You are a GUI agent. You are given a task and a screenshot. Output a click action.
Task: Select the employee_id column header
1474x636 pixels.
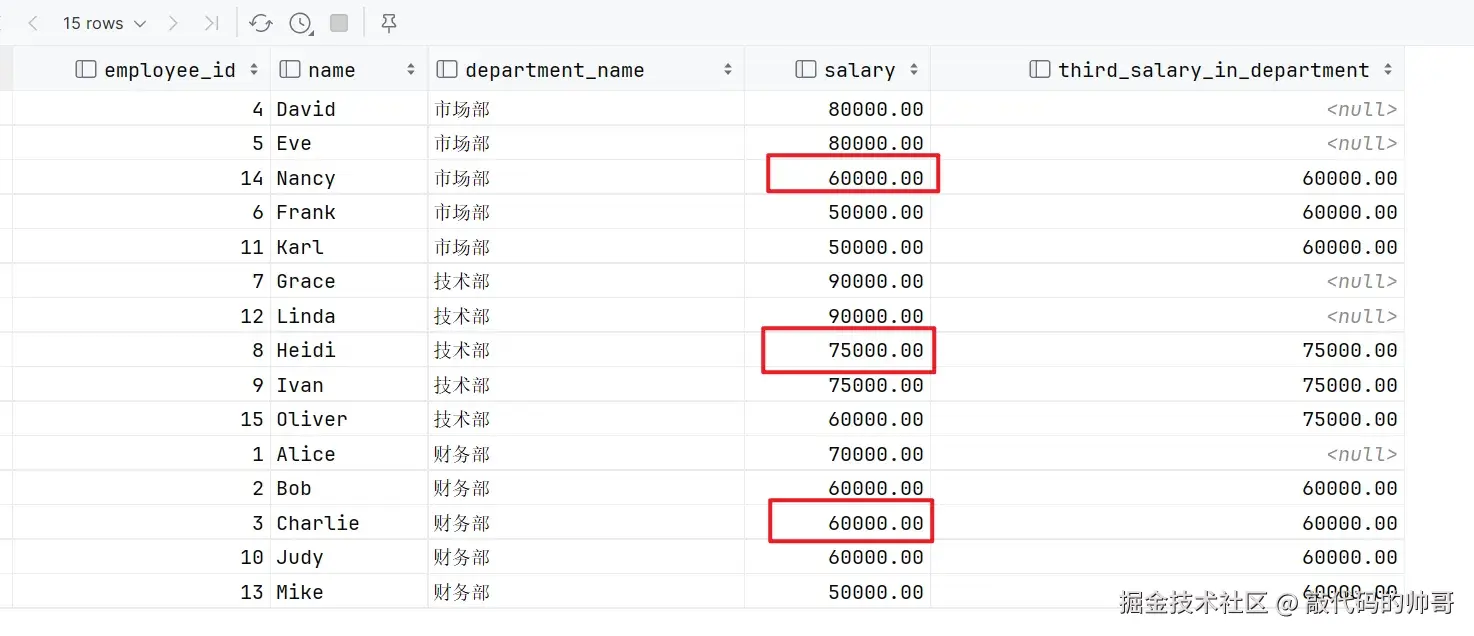[x=141, y=70]
